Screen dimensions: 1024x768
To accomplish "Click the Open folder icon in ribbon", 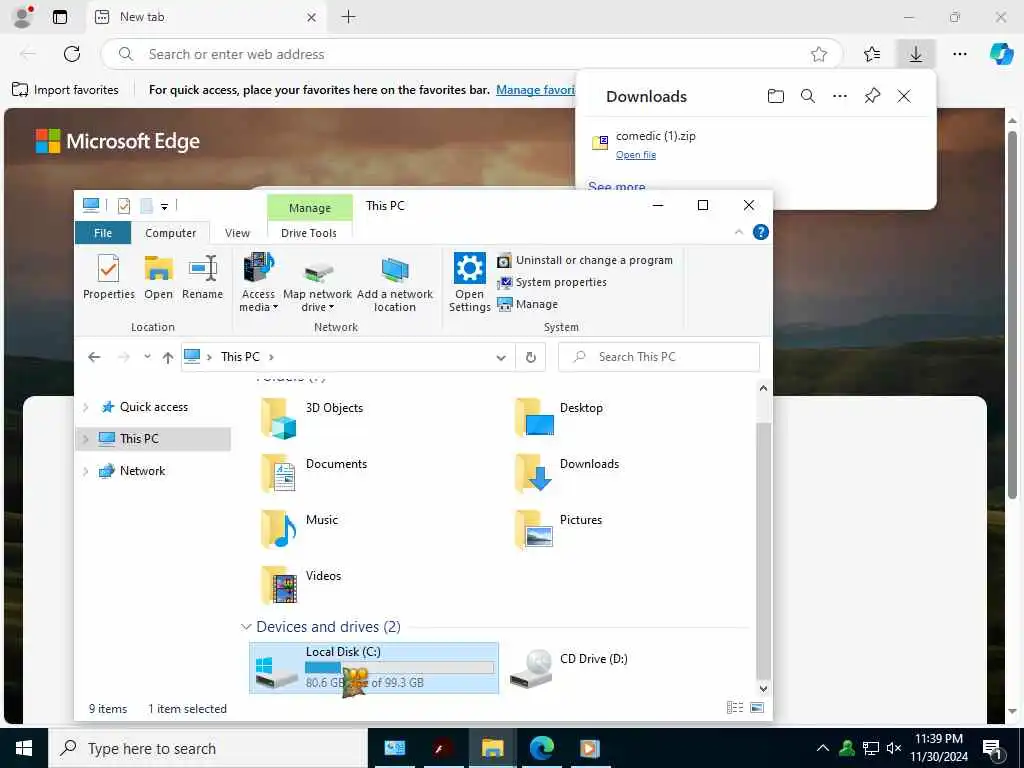I will tap(158, 277).
